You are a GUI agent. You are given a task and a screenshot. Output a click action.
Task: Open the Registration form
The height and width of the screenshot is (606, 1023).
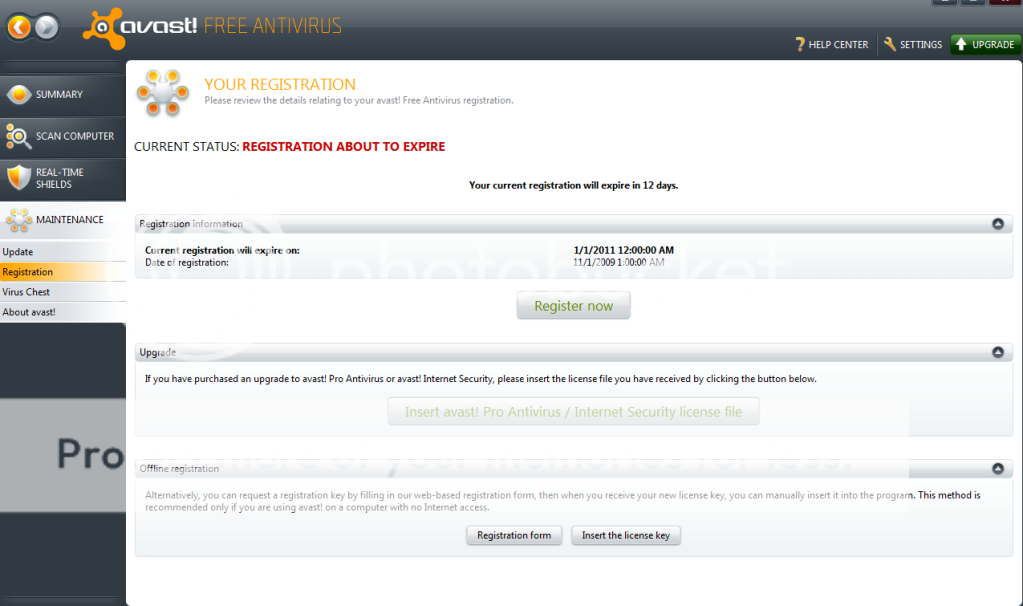[514, 536]
